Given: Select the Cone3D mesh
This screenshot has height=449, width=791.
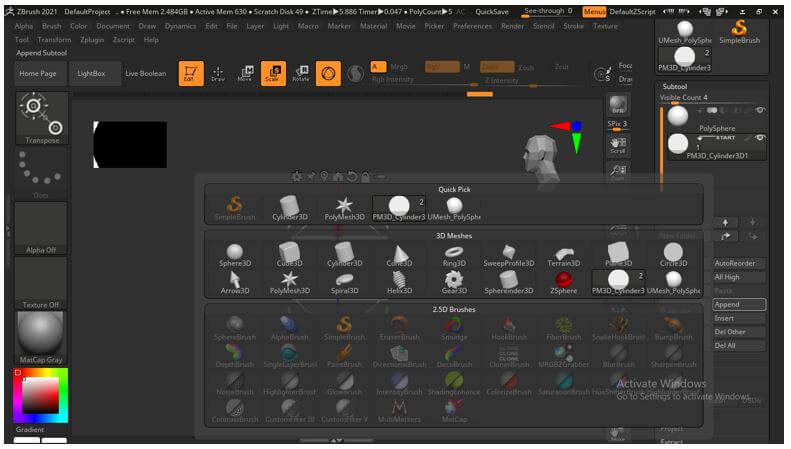Looking at the screenshot, I should [x=400, y=255].
